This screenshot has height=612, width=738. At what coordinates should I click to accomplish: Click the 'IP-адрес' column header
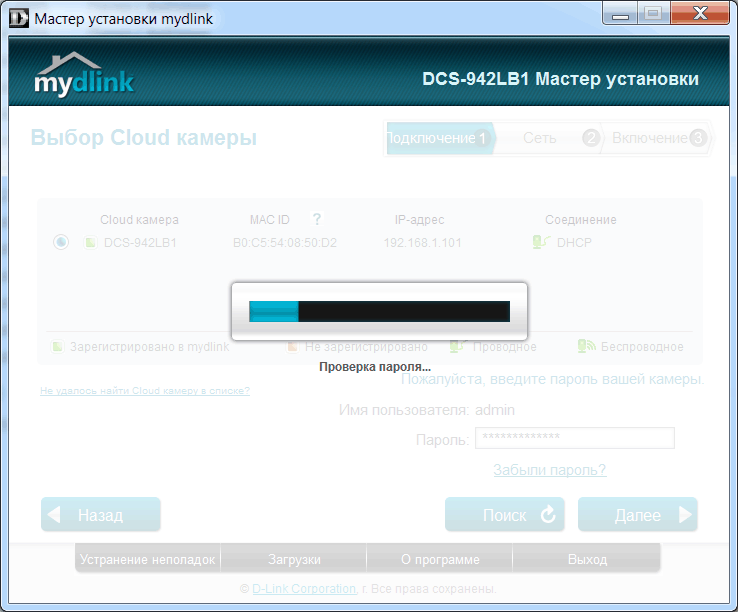419,219
